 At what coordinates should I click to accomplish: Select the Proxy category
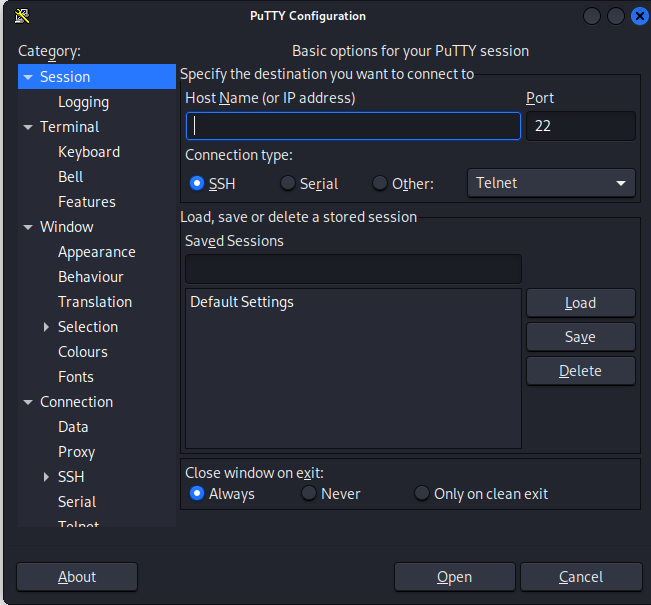[76, 452]
